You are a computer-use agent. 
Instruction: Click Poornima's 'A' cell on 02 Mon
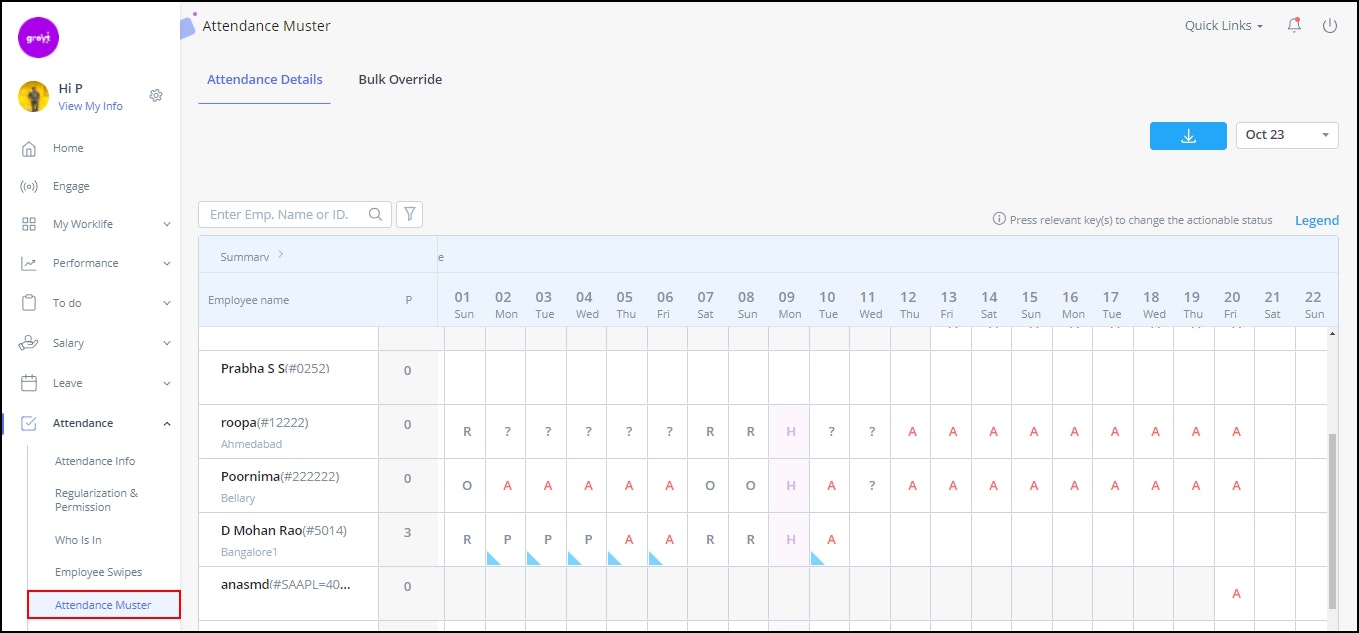(507, 486)
